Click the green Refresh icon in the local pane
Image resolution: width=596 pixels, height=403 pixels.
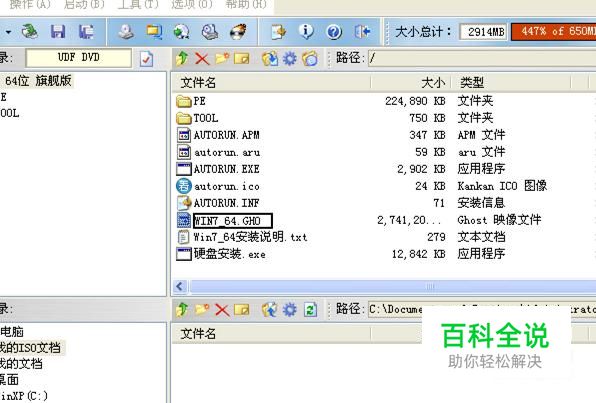310,310
